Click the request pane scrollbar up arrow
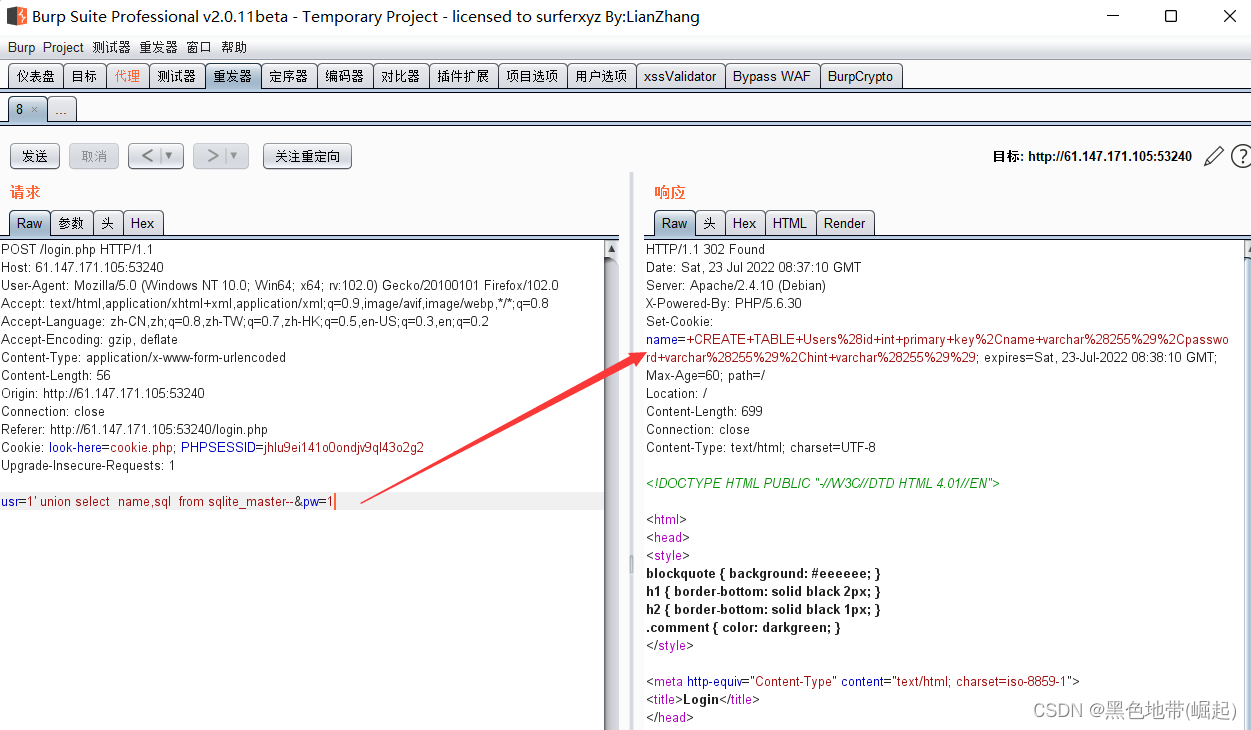1251x730 pixels. (x=612, y=249)
